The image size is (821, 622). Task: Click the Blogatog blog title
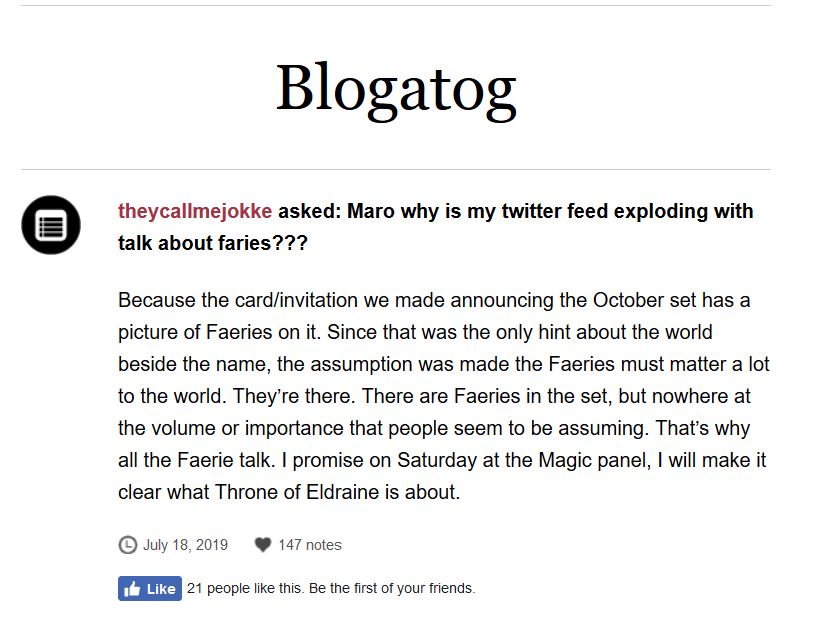(x=396, y=87)
